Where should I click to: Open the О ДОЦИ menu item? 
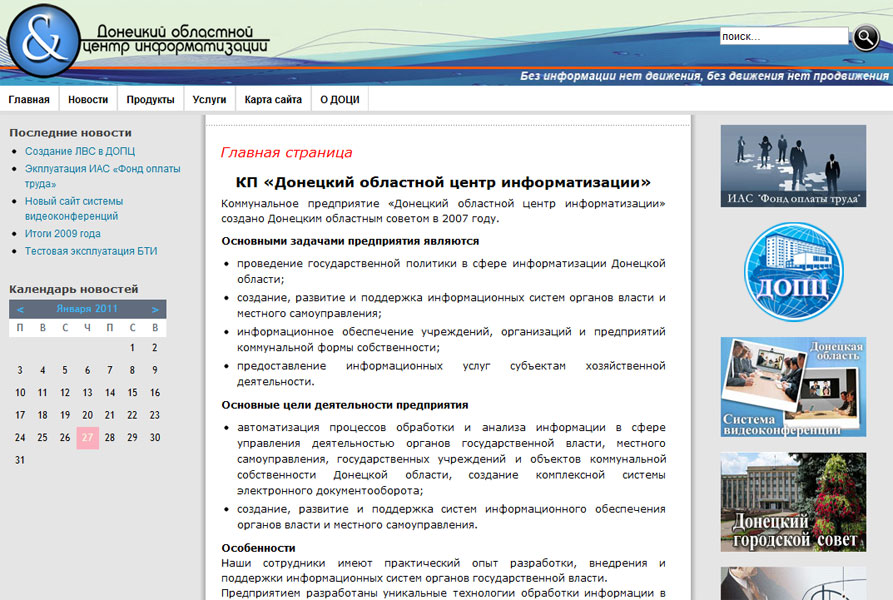pyautogui.click(x=340, y=100)
